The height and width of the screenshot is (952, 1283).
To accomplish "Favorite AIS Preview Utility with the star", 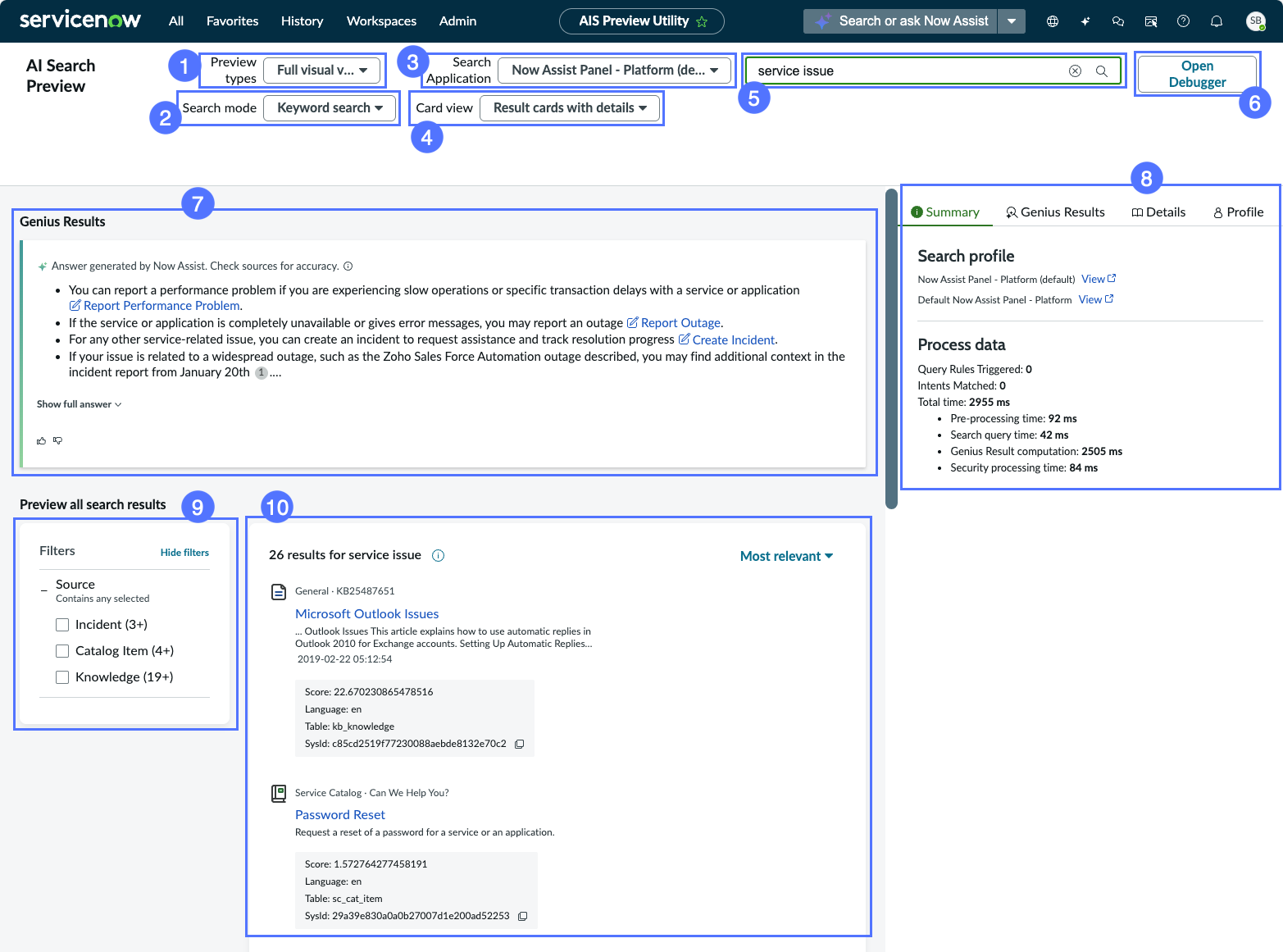I will coord(702,21).
